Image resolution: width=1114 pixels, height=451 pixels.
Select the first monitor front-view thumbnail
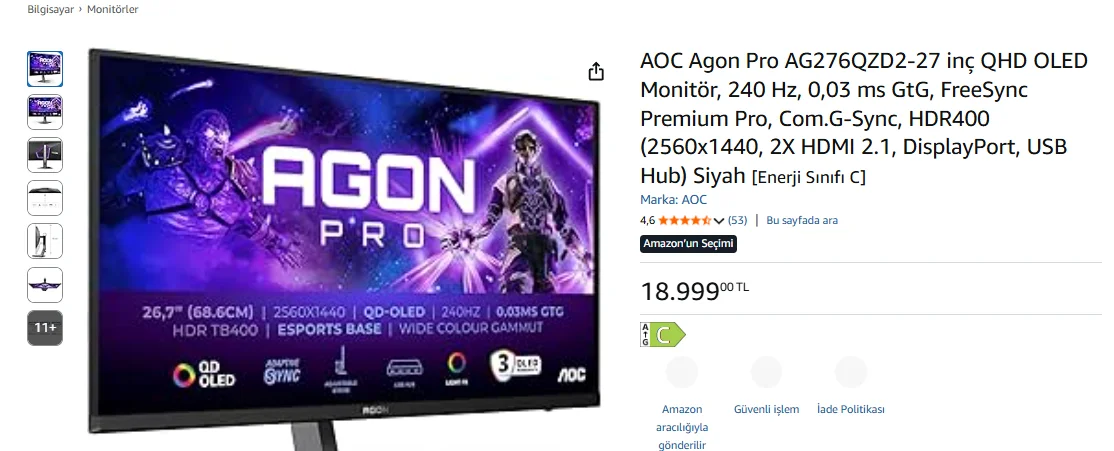coord(45,69)
